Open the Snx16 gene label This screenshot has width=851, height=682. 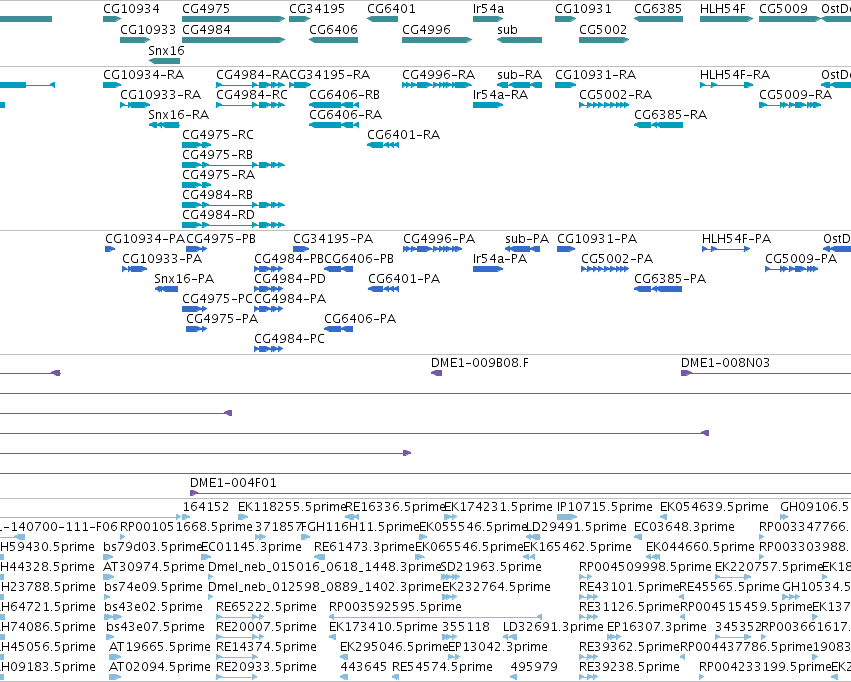click(167, 51)
